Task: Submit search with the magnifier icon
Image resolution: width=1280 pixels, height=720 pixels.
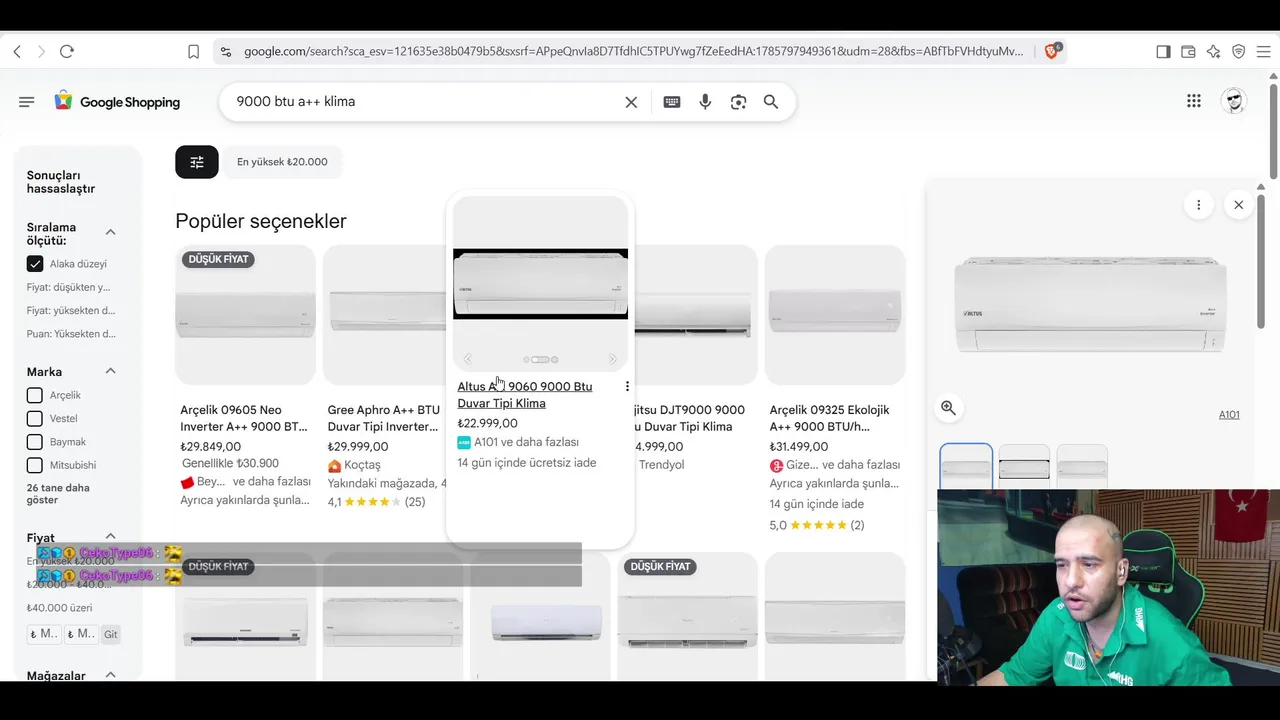Action: (771, 102)
